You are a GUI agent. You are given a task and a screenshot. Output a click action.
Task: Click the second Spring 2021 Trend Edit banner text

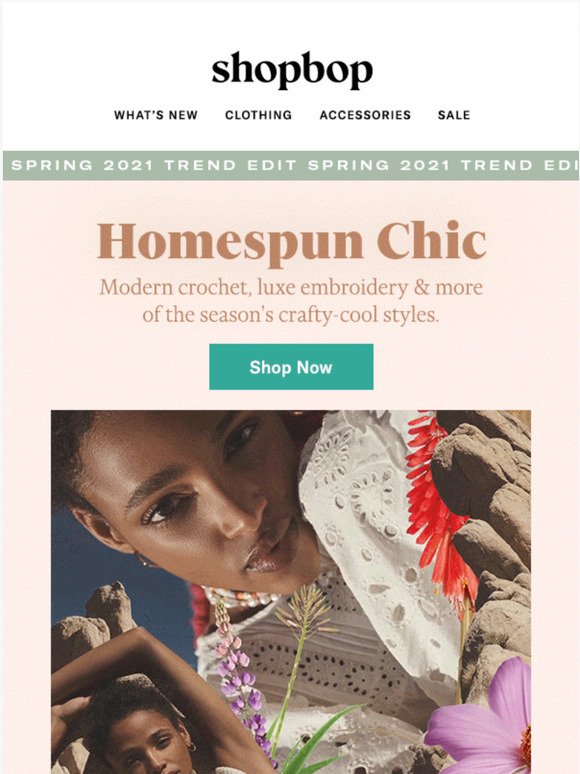(443, 165)
